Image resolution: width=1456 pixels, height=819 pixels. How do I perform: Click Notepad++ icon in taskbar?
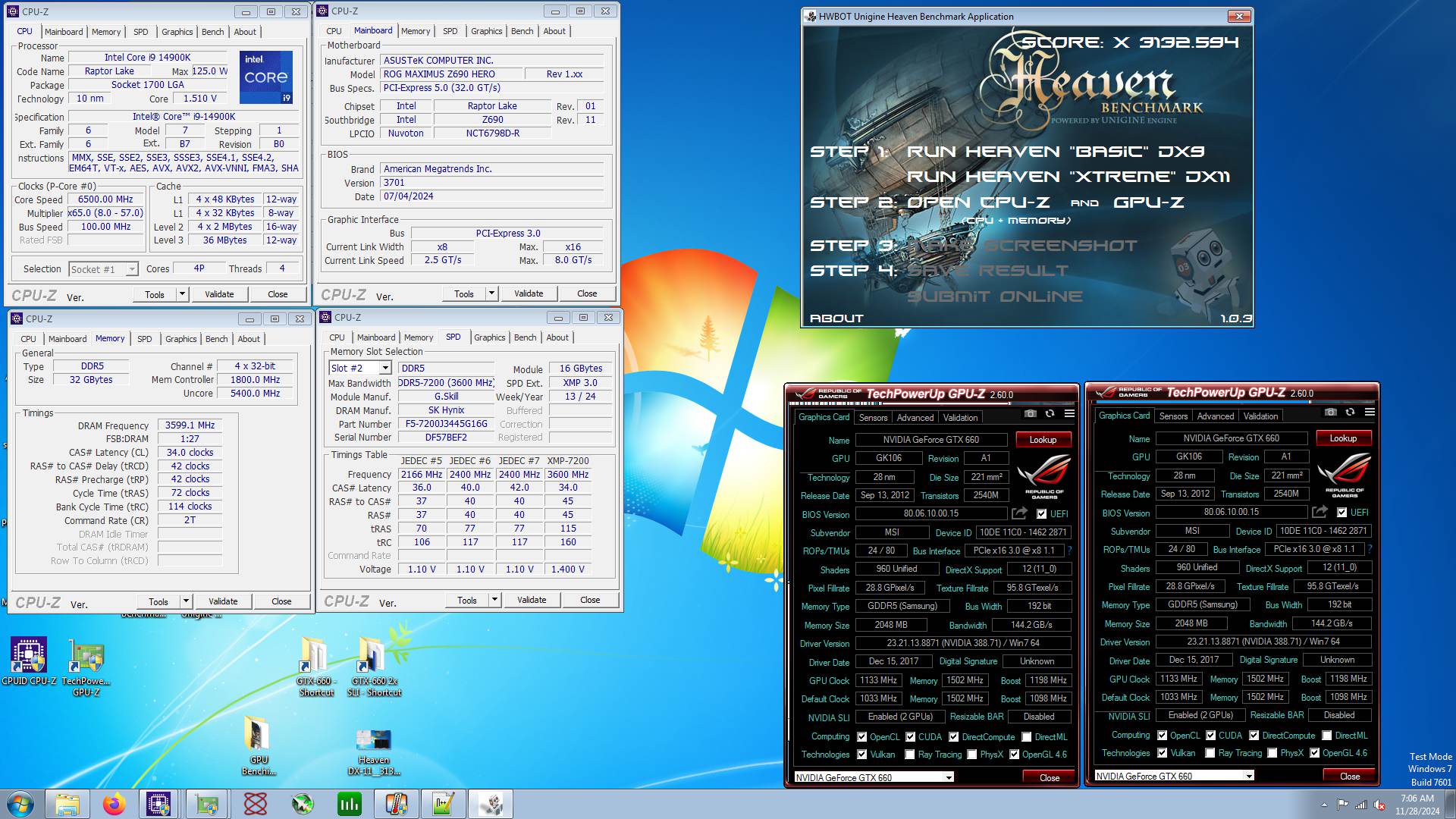coord(443,804)
